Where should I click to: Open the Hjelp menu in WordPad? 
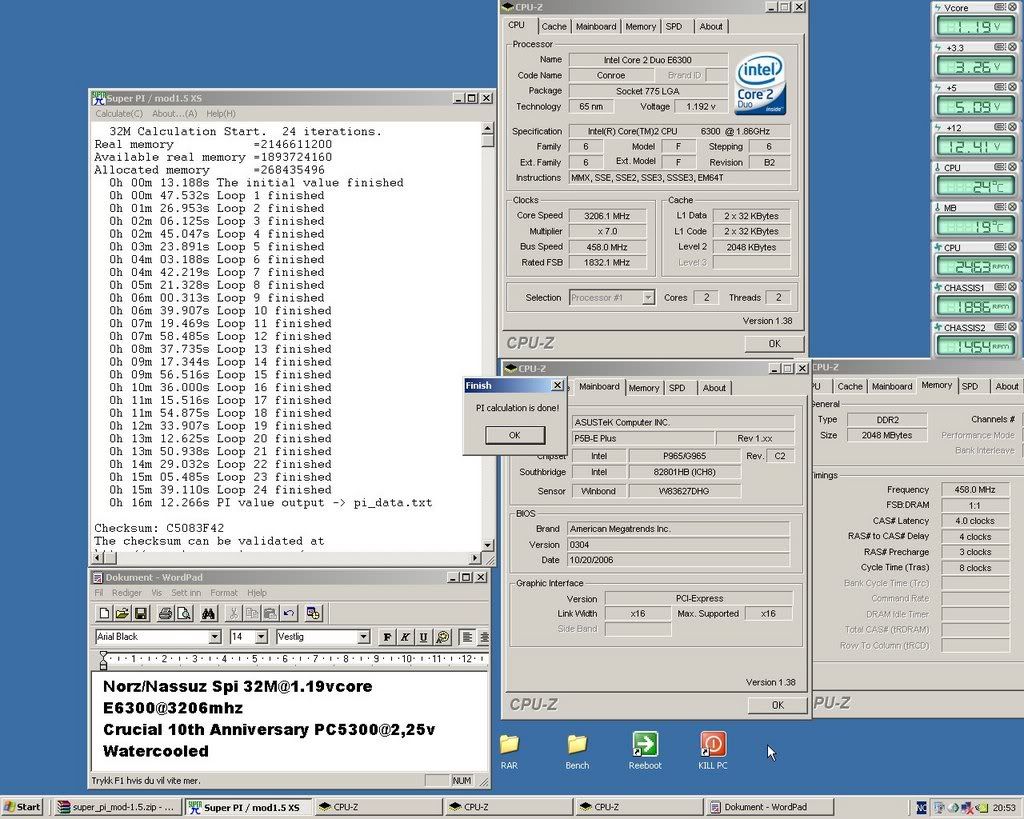257,593
